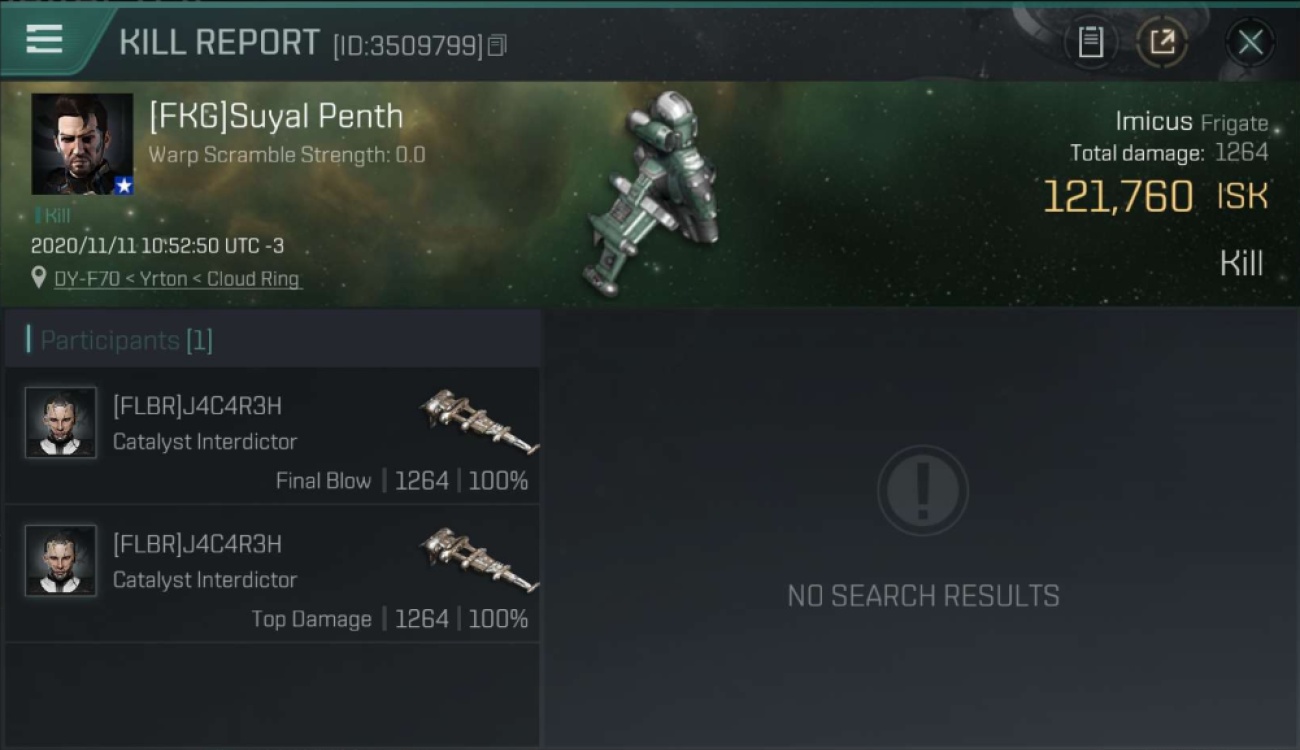
Task: Select the Final Blow Catalyst Interdictor ship icon
Action: click(x=480, y=421)
